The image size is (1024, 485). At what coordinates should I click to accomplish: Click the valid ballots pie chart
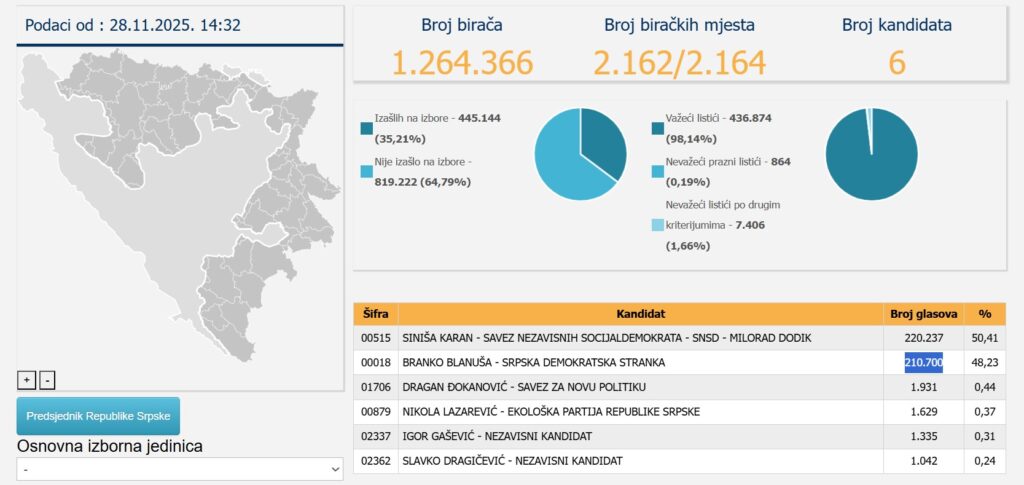click(x=871, y=153)
